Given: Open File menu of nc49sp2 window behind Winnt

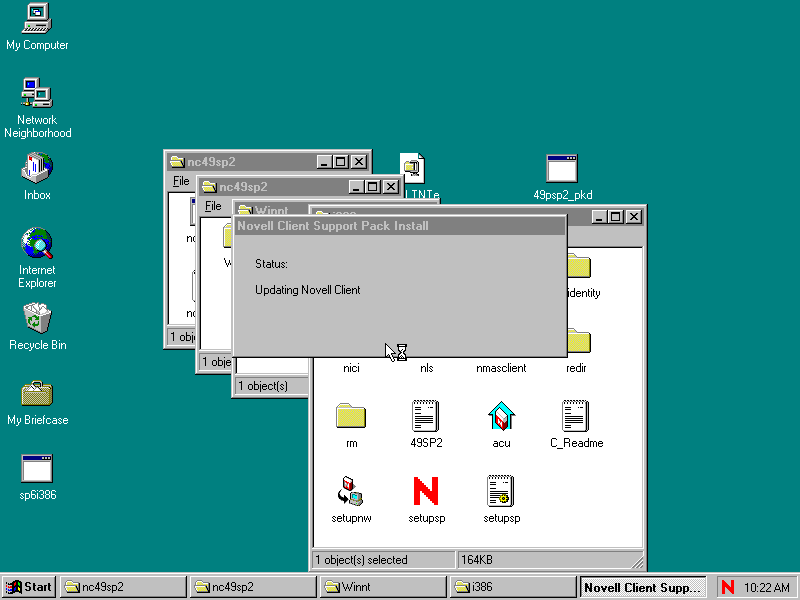Looking at the screenshot, I should tap(213, 206).
